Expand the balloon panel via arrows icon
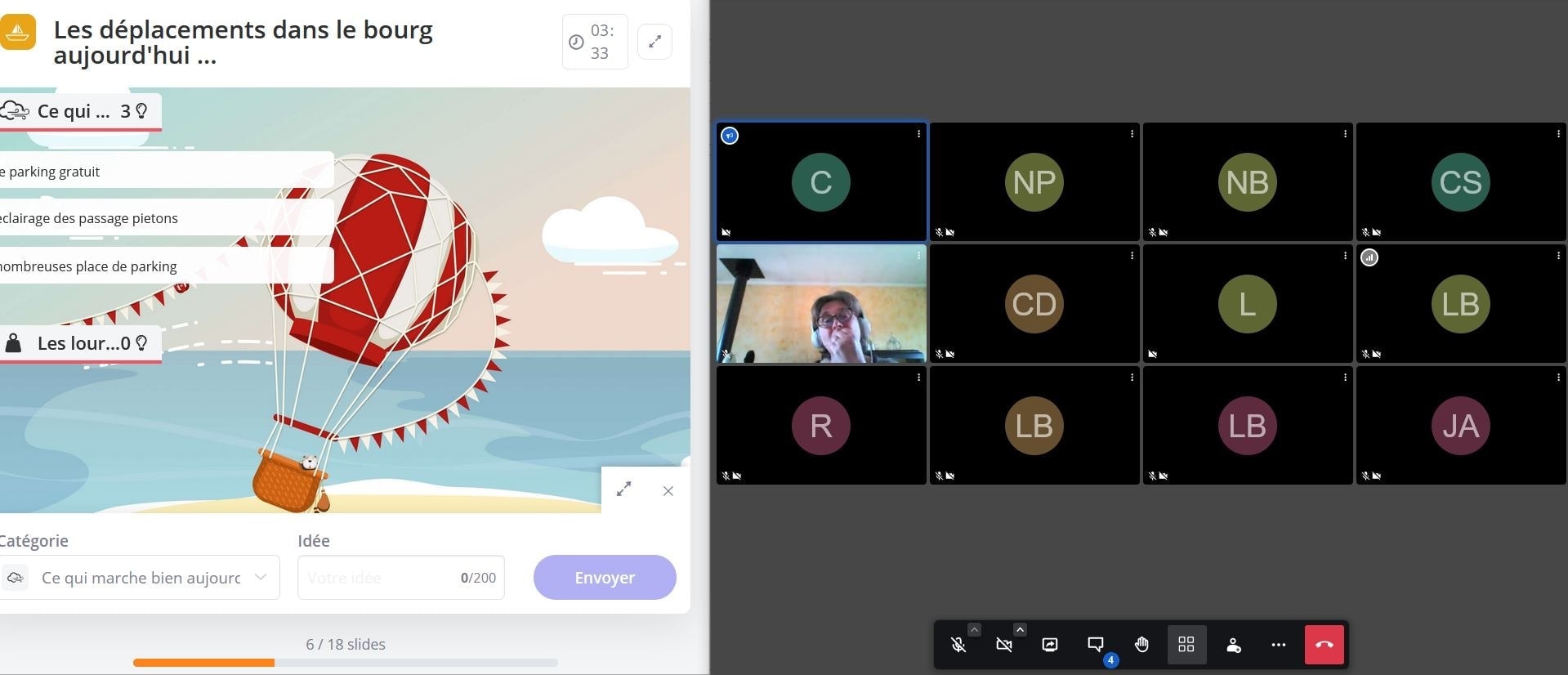This screenshot has height=675, width=1568. tap(624, 489)
